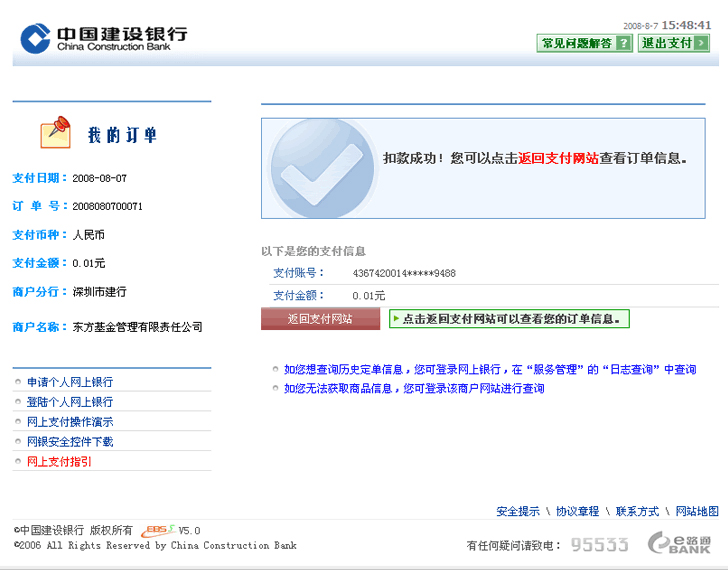Click the pushpin note icon beside 我的订单
This screenshot has width=728, height=570.
point(56,132)
